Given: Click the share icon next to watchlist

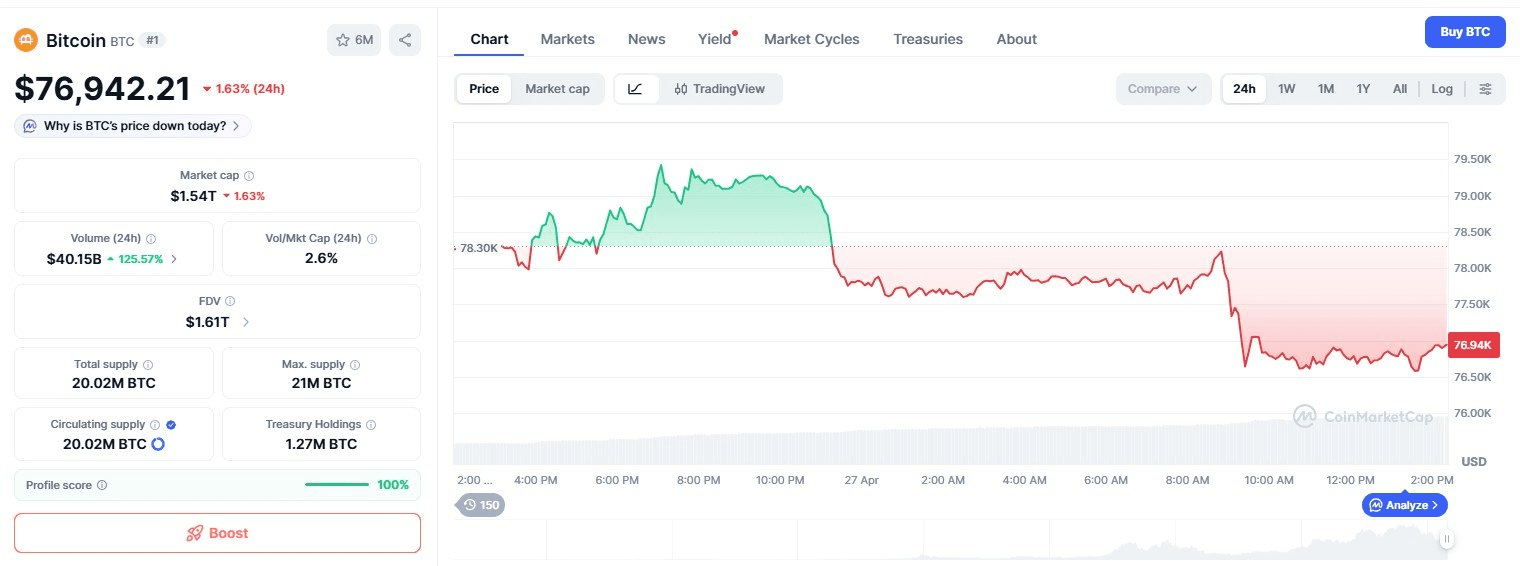Looking at the screenshot, I should [x=405, y=40].
